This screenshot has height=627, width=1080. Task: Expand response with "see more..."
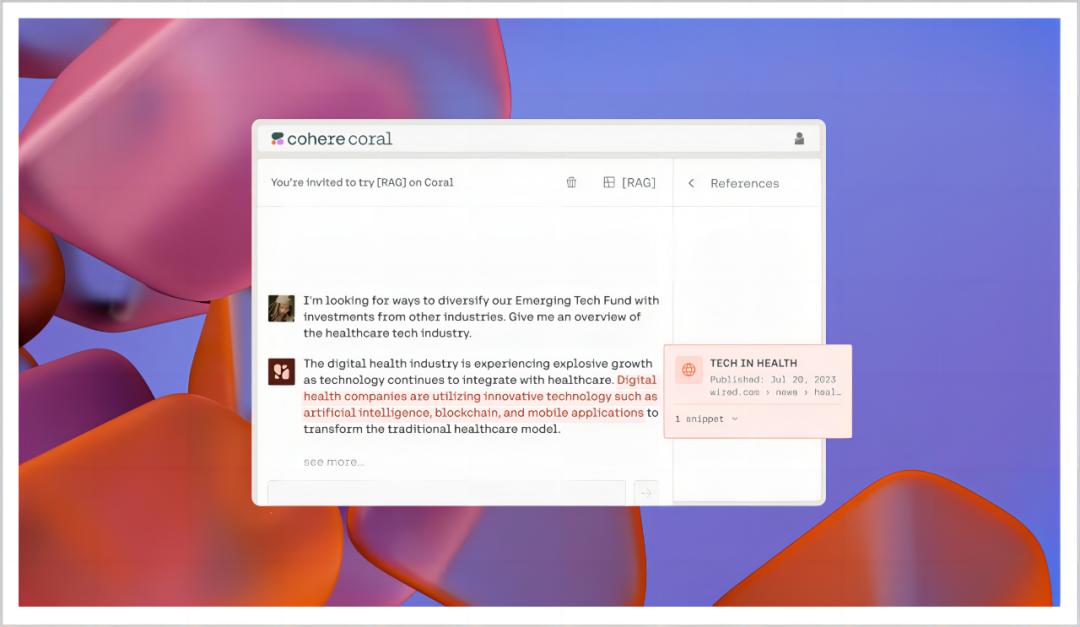(334, 462)
